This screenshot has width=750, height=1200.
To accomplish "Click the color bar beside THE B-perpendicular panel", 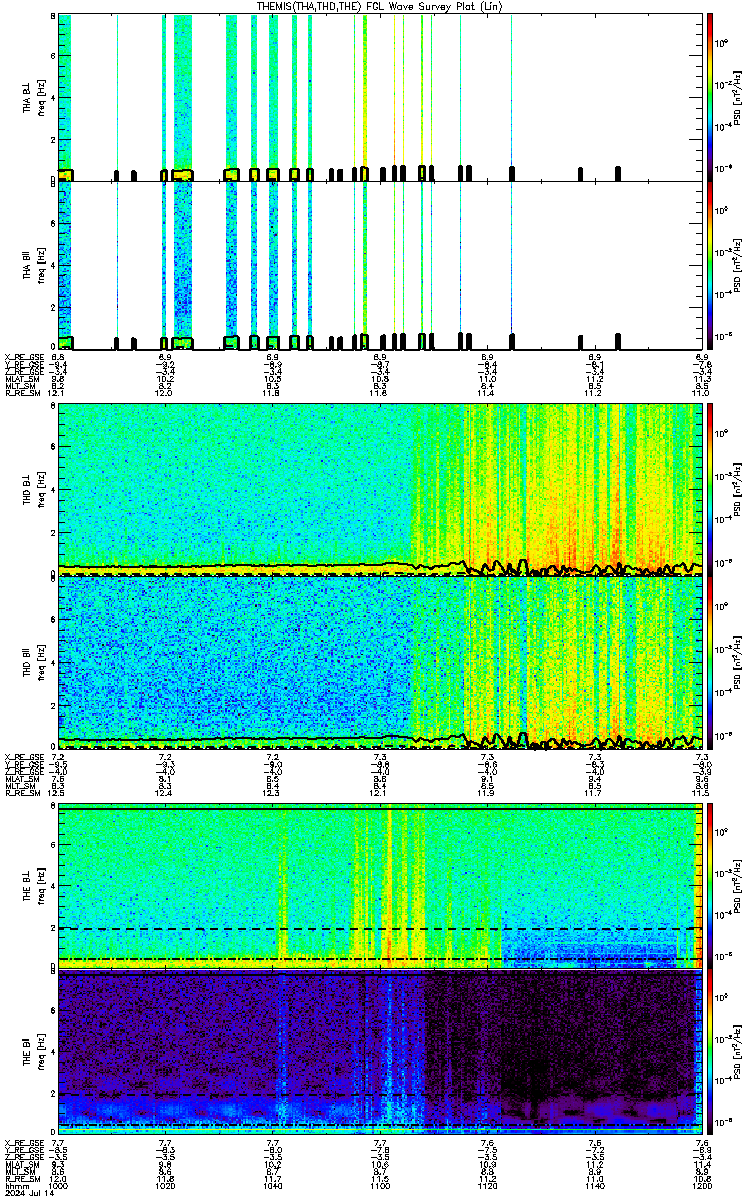I will pyautogui.click(x=710, y=886).
